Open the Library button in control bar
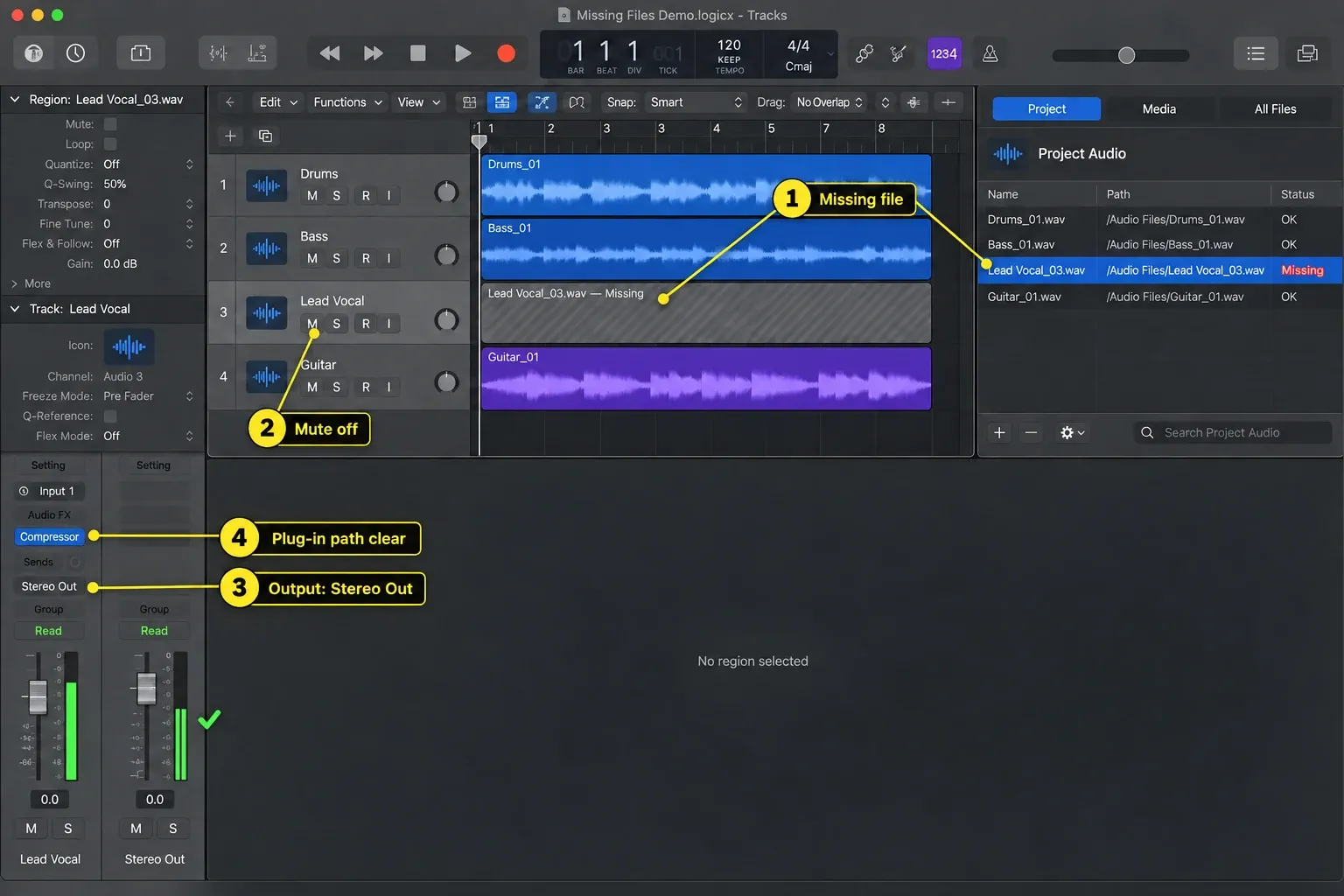The width and height of the screenshot is (1344, 896). [x=33, y=53]
